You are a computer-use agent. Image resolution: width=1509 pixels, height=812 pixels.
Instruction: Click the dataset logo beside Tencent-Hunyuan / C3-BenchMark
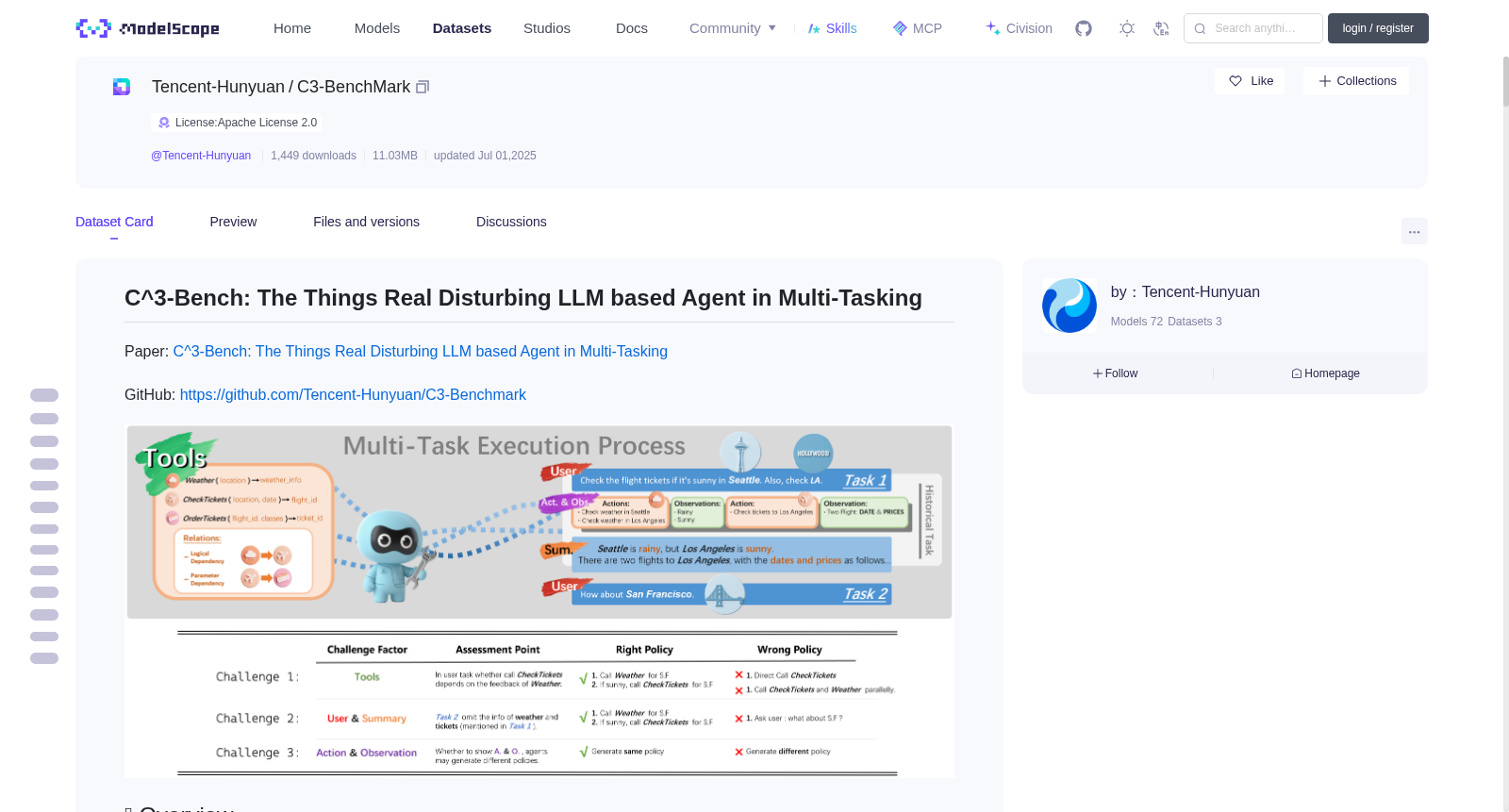click(122, 87)
